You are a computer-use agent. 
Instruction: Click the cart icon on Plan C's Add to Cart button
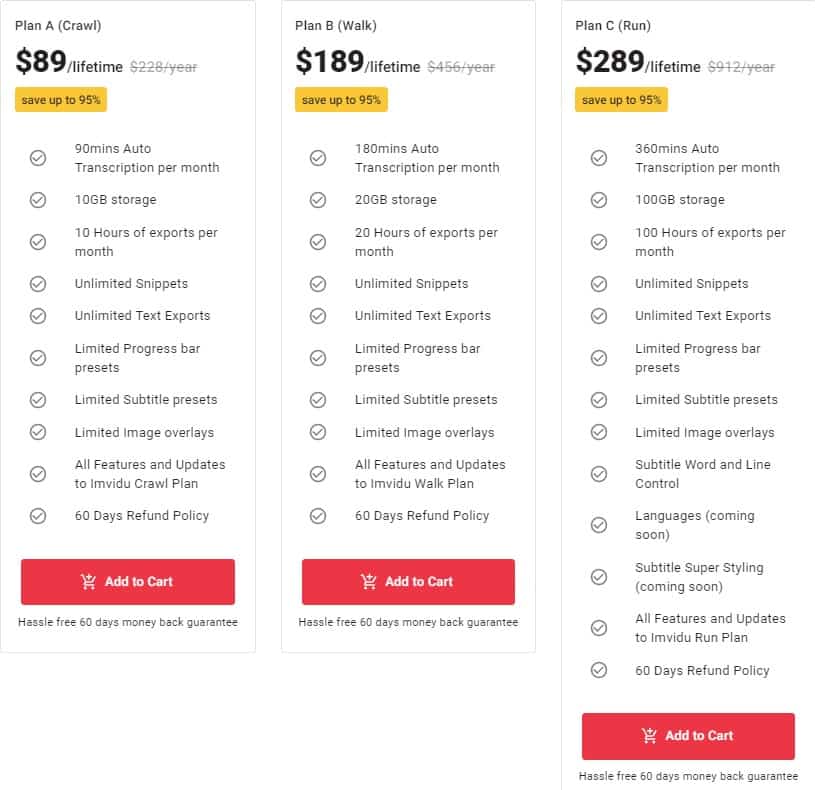point(651,736)
